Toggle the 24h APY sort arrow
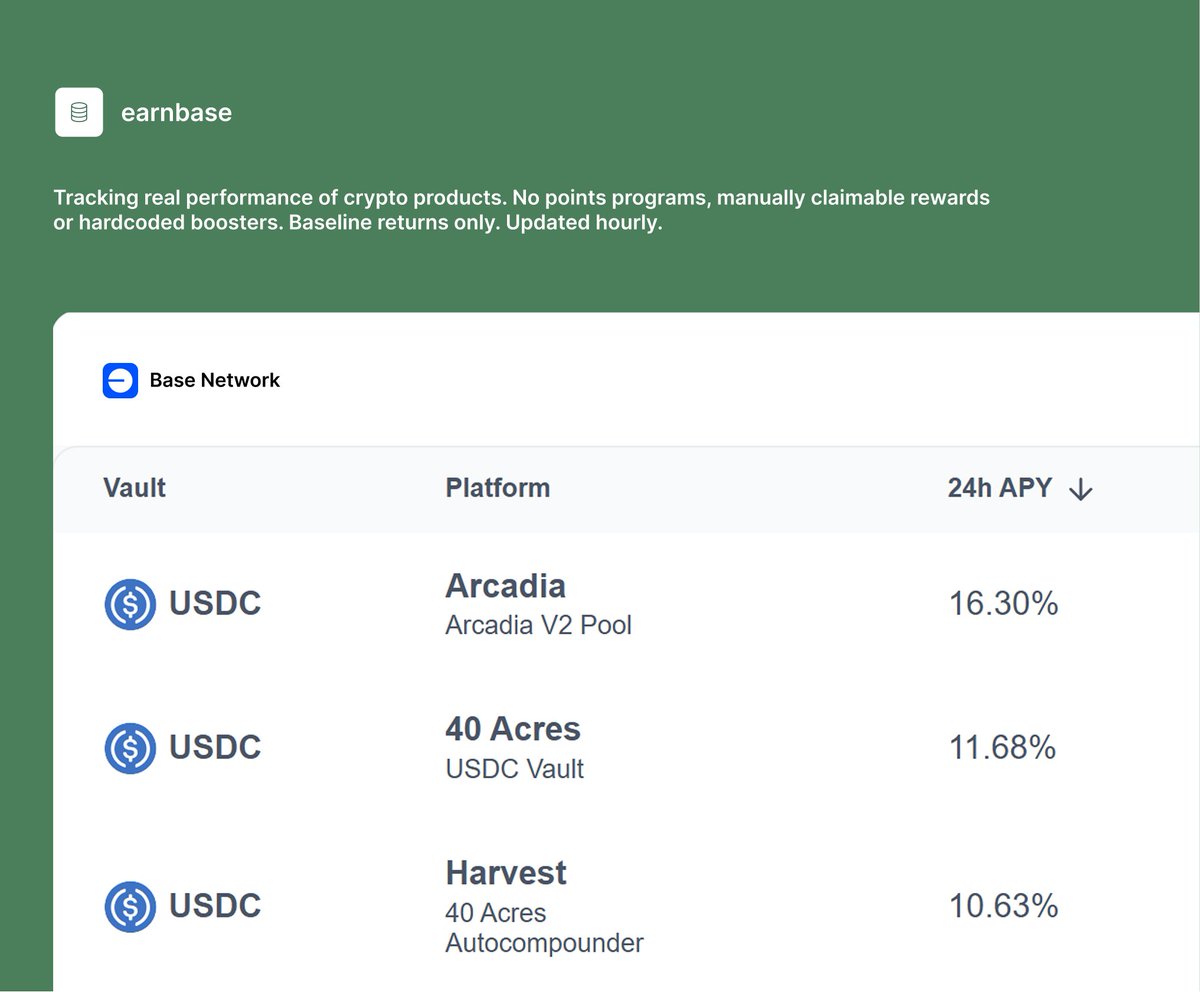The width and height of the screenshot is (1200, 992). [x=1080, y=489]
